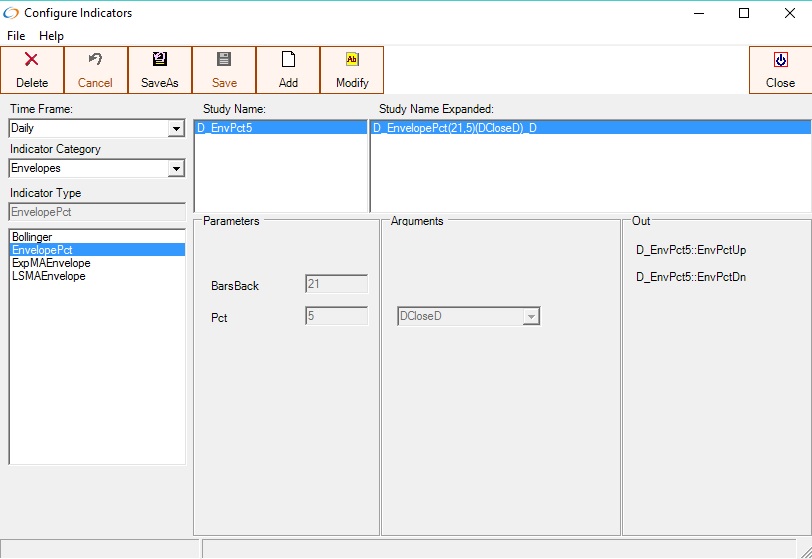
Task: Click the SaveAs toolbar icon
Action: (x=160, y=61)
